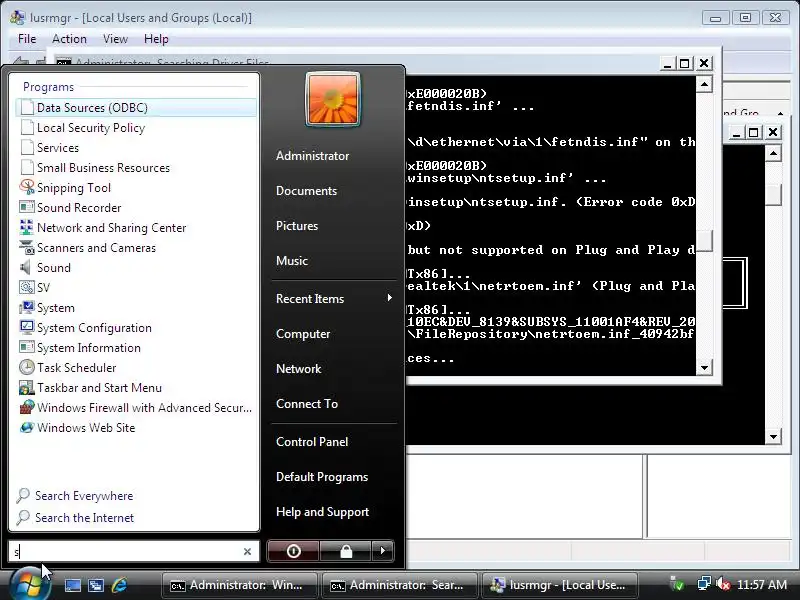The image size is (800, 600).
Task: Click Connect To in Start menu
Action: coord(307,404)
